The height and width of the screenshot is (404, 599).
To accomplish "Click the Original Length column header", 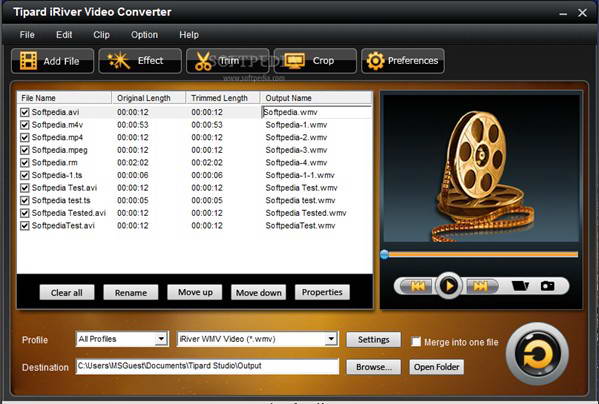I will click(149, 98).
